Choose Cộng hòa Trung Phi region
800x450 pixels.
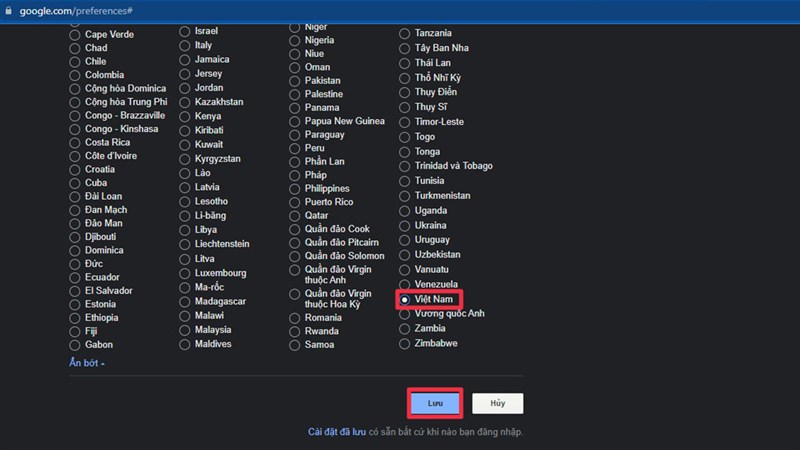(75, 103)
